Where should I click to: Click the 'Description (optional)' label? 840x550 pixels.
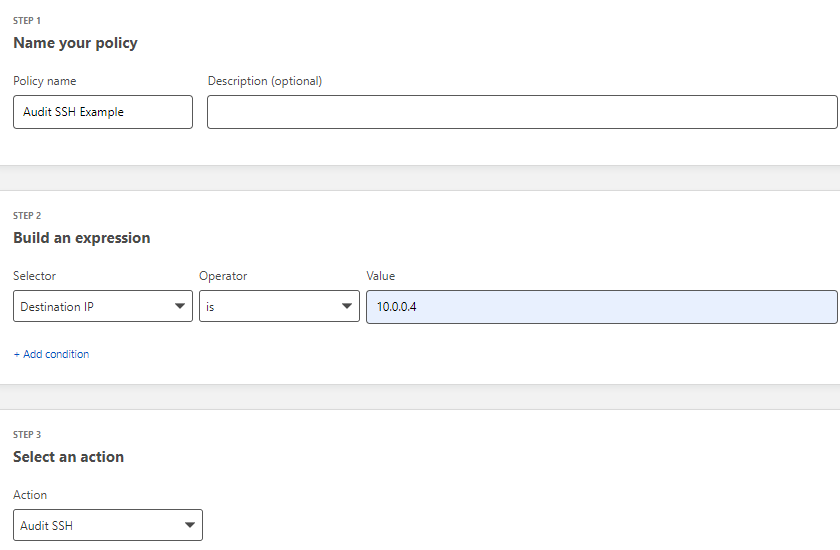tap(265, 81)
